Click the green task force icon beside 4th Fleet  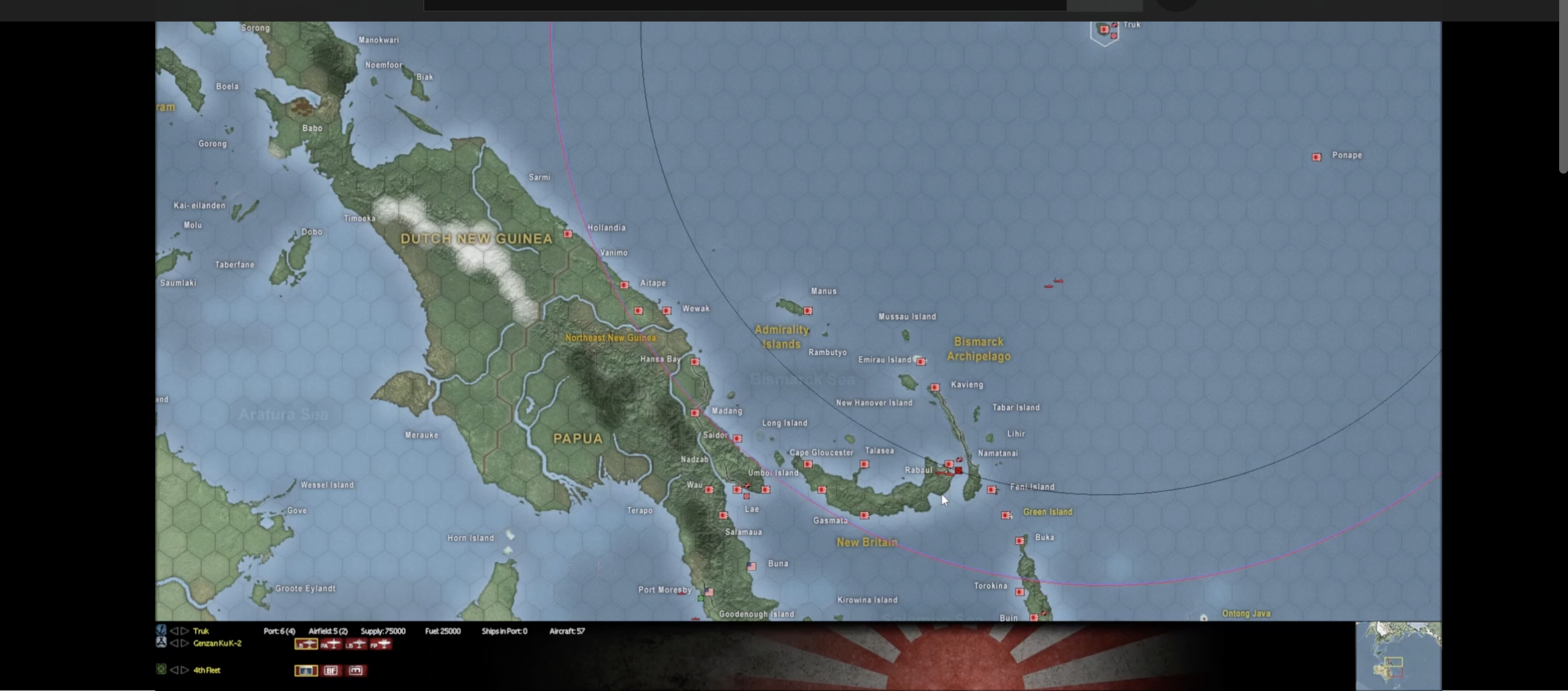(161, 670)
